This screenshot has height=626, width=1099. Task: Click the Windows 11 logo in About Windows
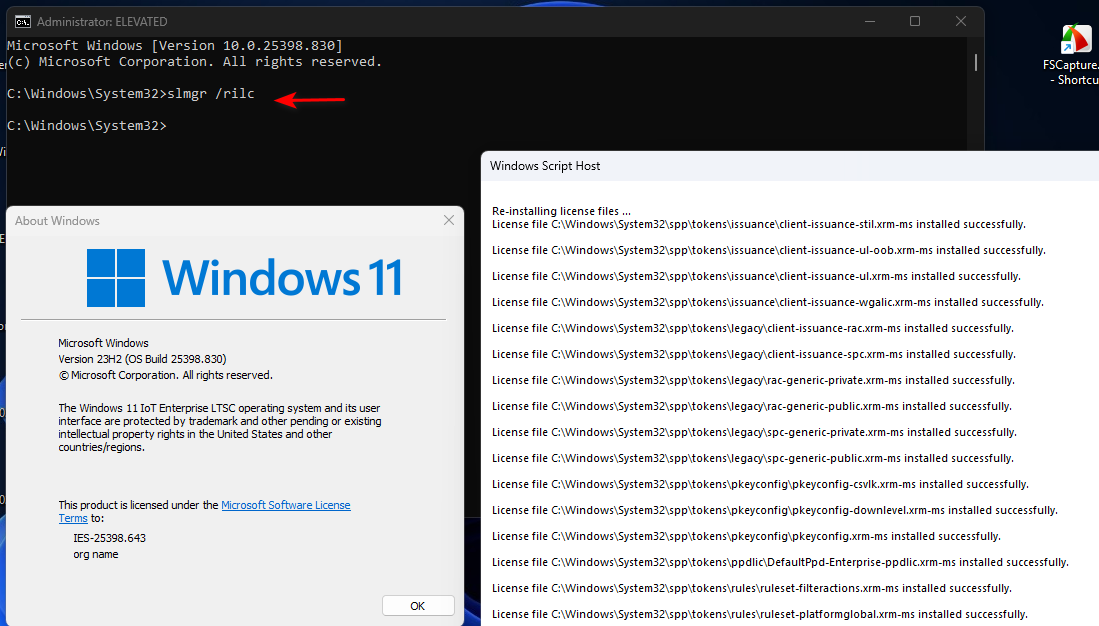point(244,278)
